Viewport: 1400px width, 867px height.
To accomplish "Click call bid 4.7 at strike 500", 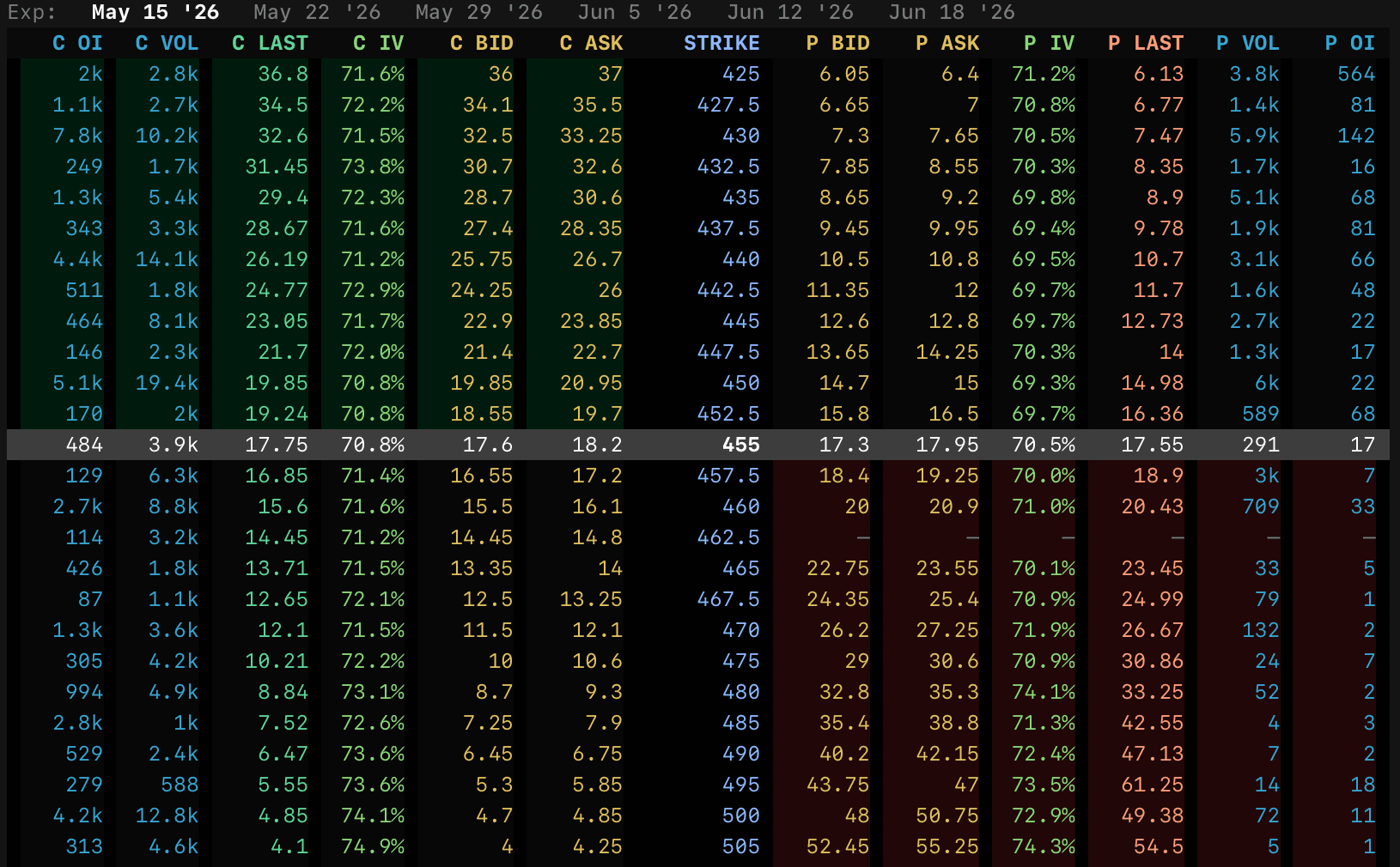I will 495,815.
